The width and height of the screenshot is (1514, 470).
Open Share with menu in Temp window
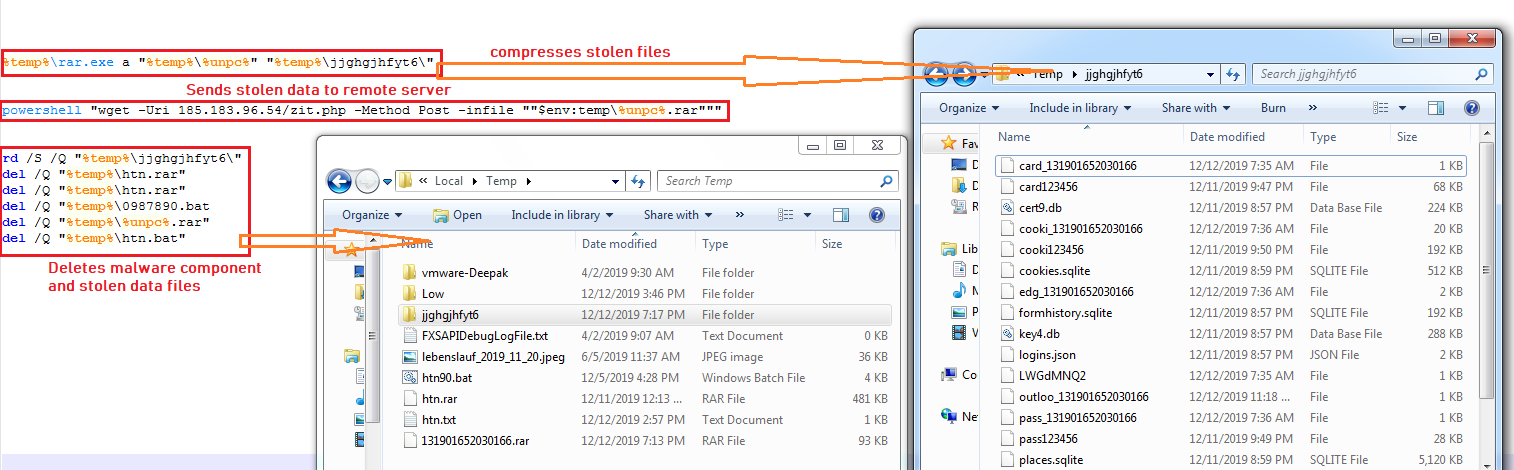coord(677,215)
